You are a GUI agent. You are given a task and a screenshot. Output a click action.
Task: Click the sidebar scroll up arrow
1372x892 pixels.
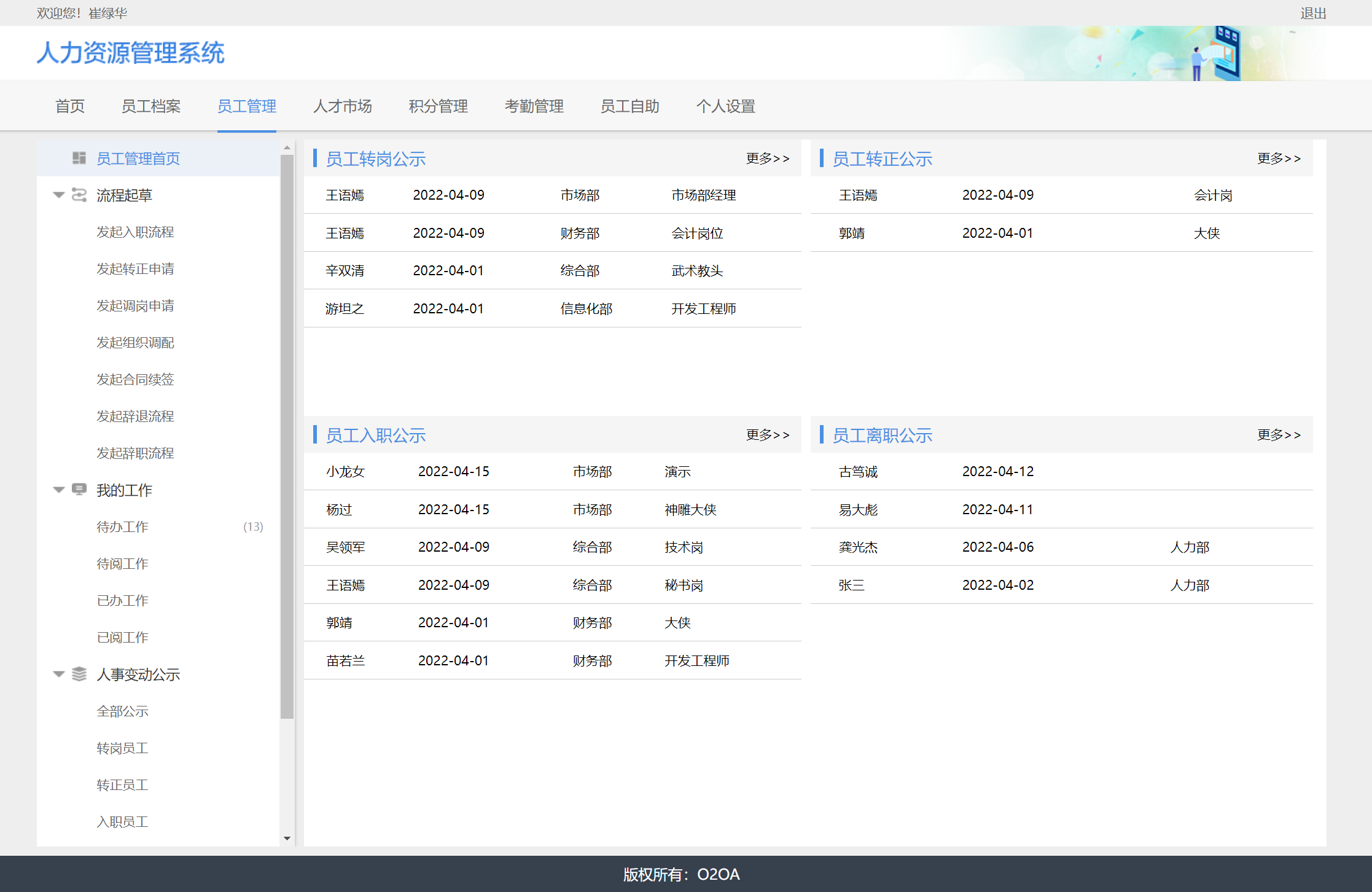coord(287,148)
